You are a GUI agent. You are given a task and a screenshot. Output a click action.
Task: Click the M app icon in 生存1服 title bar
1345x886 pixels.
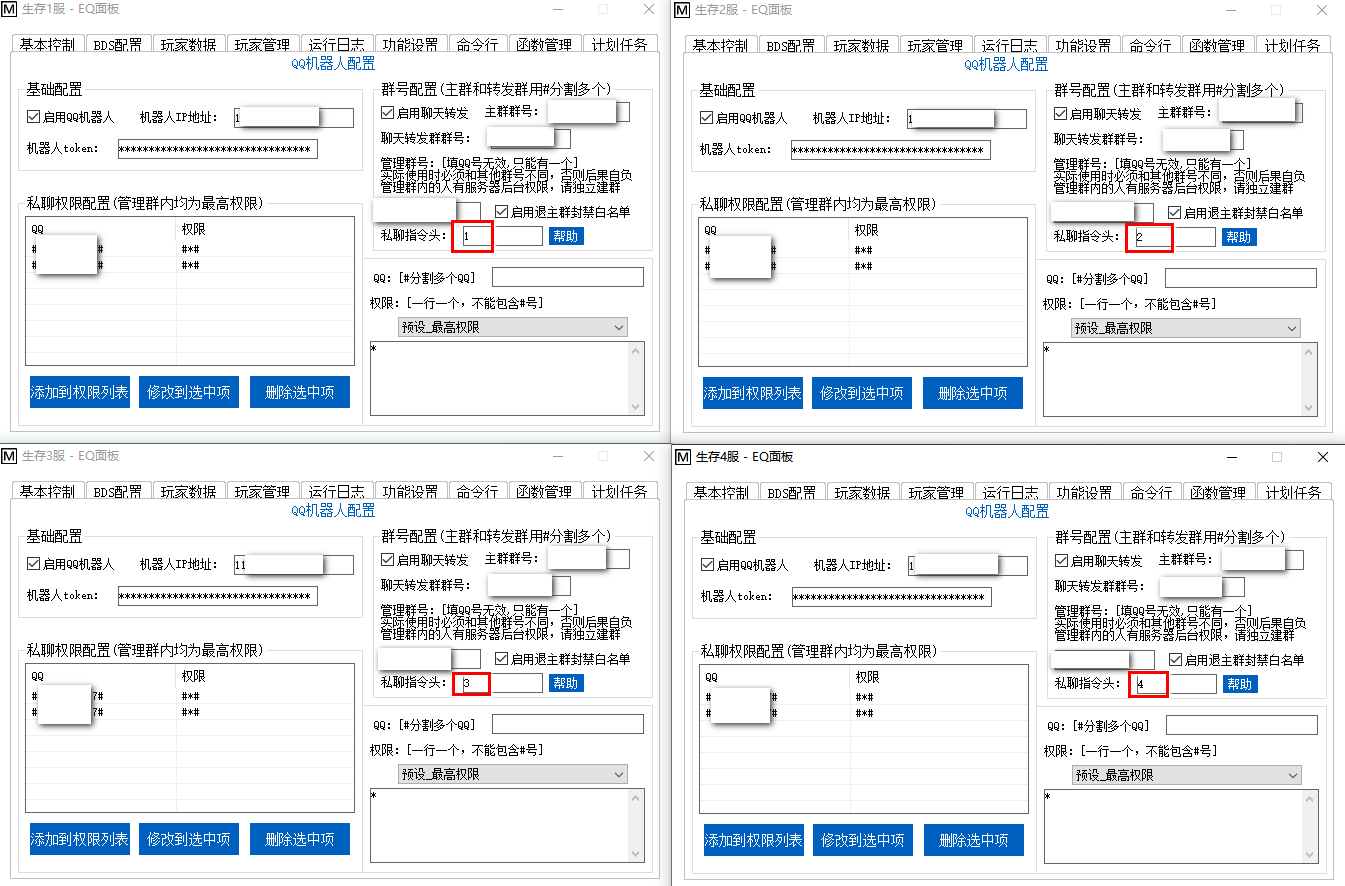[x=9, y=9]
